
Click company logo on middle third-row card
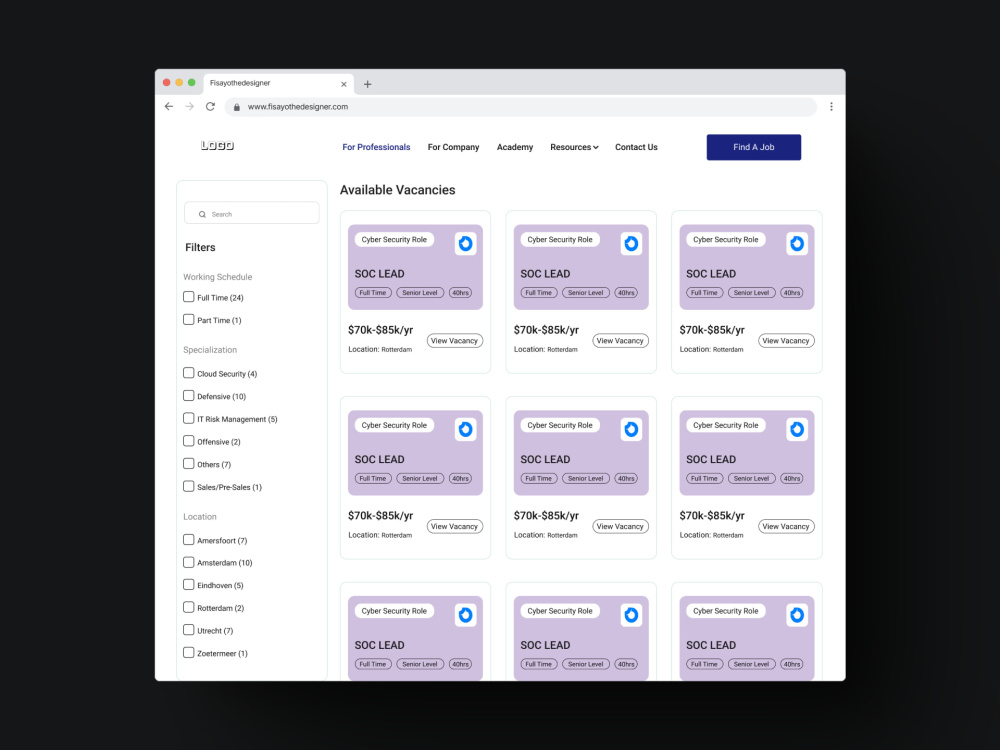[631, 615]
